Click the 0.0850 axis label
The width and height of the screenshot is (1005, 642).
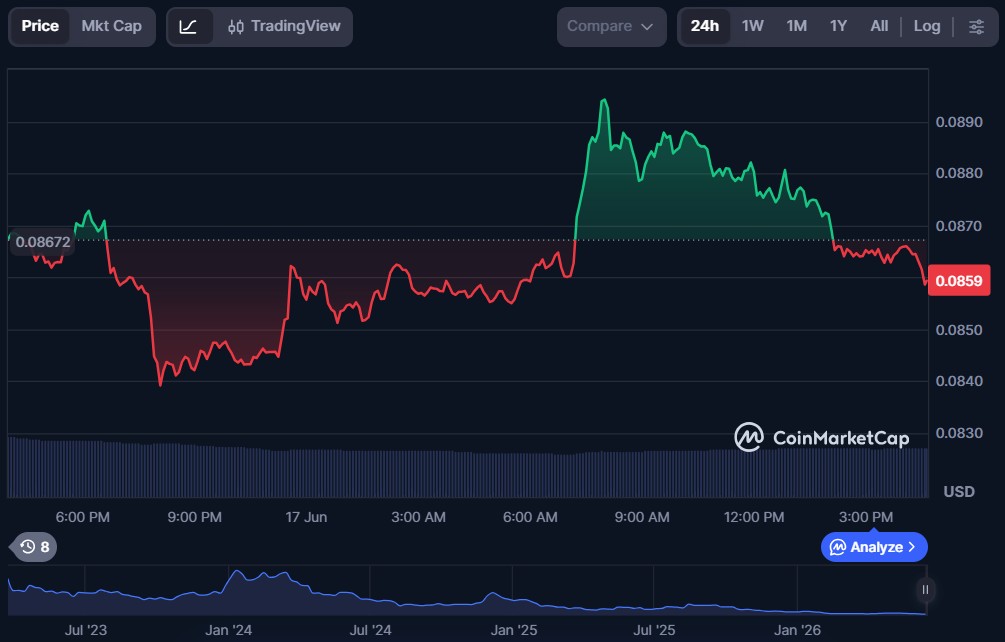coord(959,330)
